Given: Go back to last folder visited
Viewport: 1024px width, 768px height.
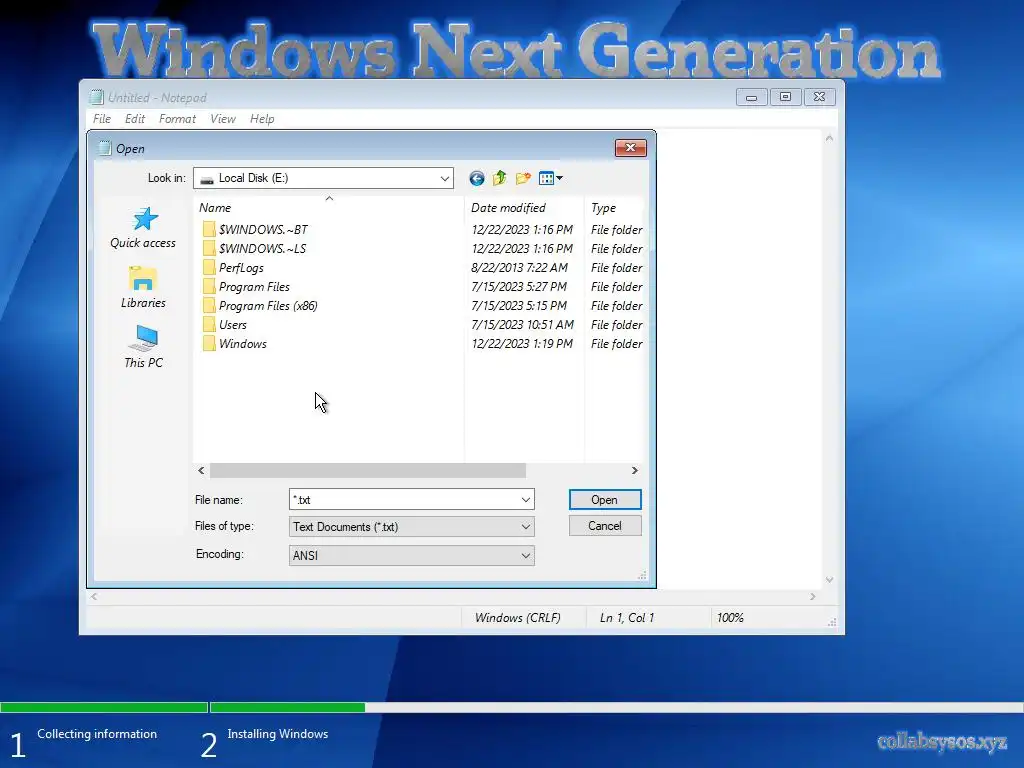Looking at the screenshot, I should [477, 178].
